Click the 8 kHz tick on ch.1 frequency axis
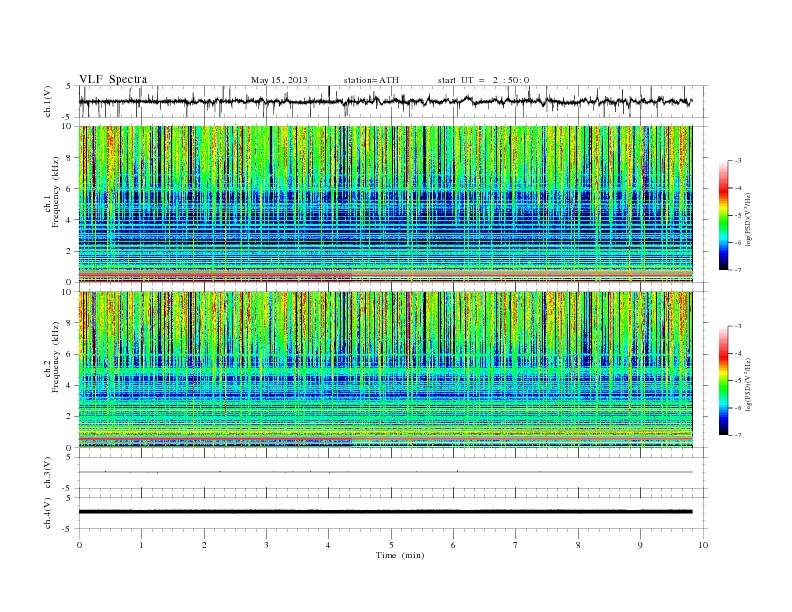Image resolution: width=792 pixels, height=612 pixels. 69,158
